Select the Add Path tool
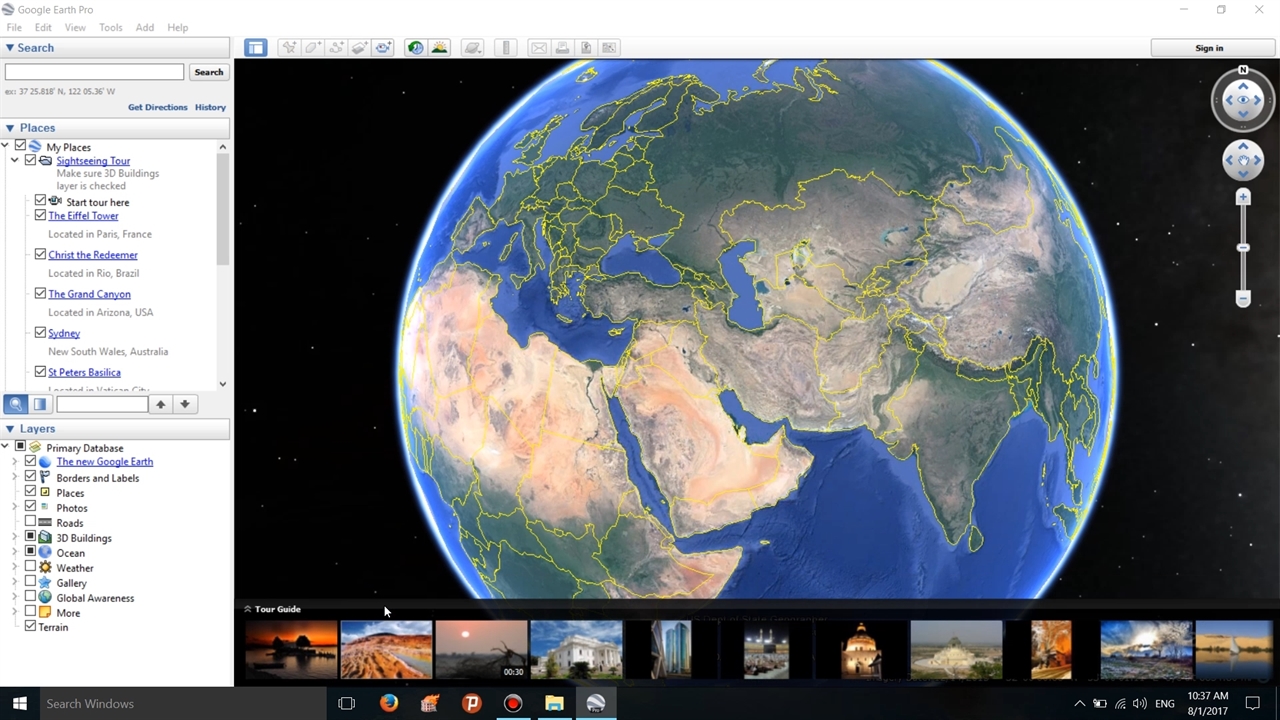The width and height of the screenshot is (1280, 720). pyautogui.click(x=337, y=48)
